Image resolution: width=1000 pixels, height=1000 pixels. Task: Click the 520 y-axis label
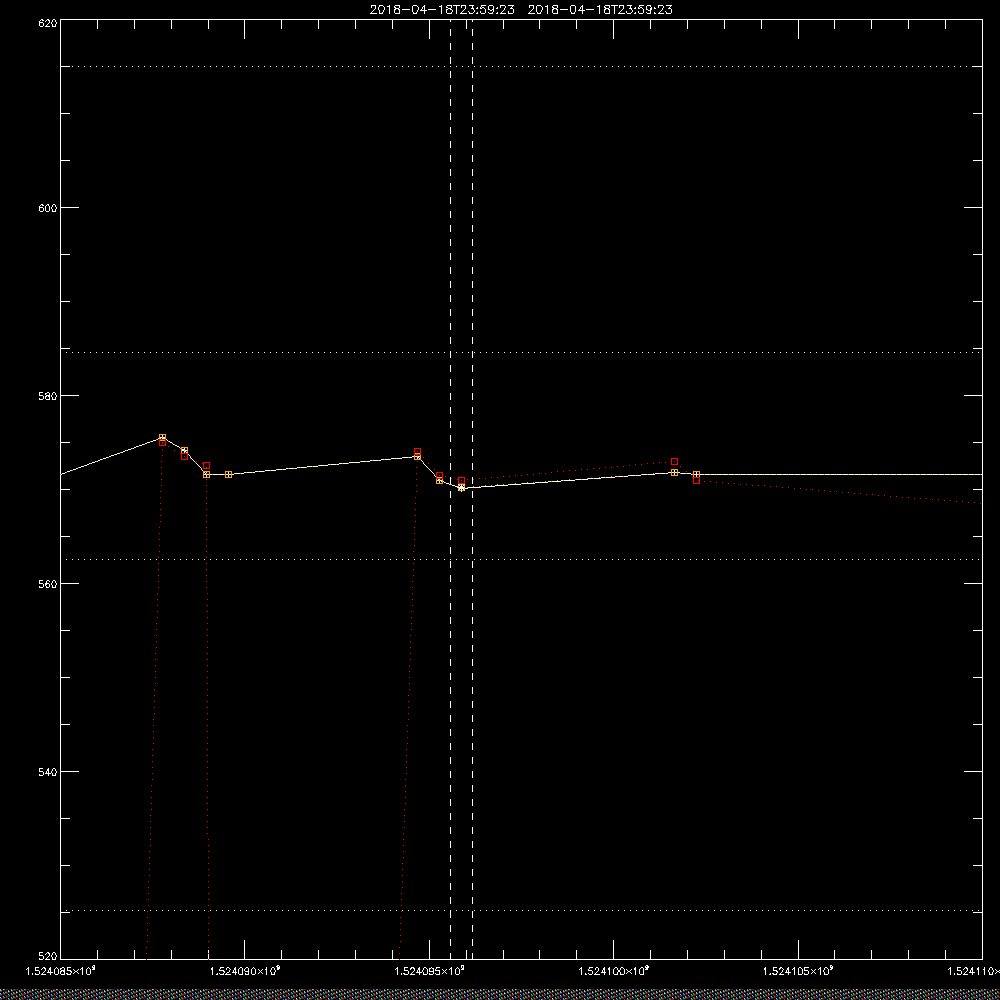(x=48, y=957)
